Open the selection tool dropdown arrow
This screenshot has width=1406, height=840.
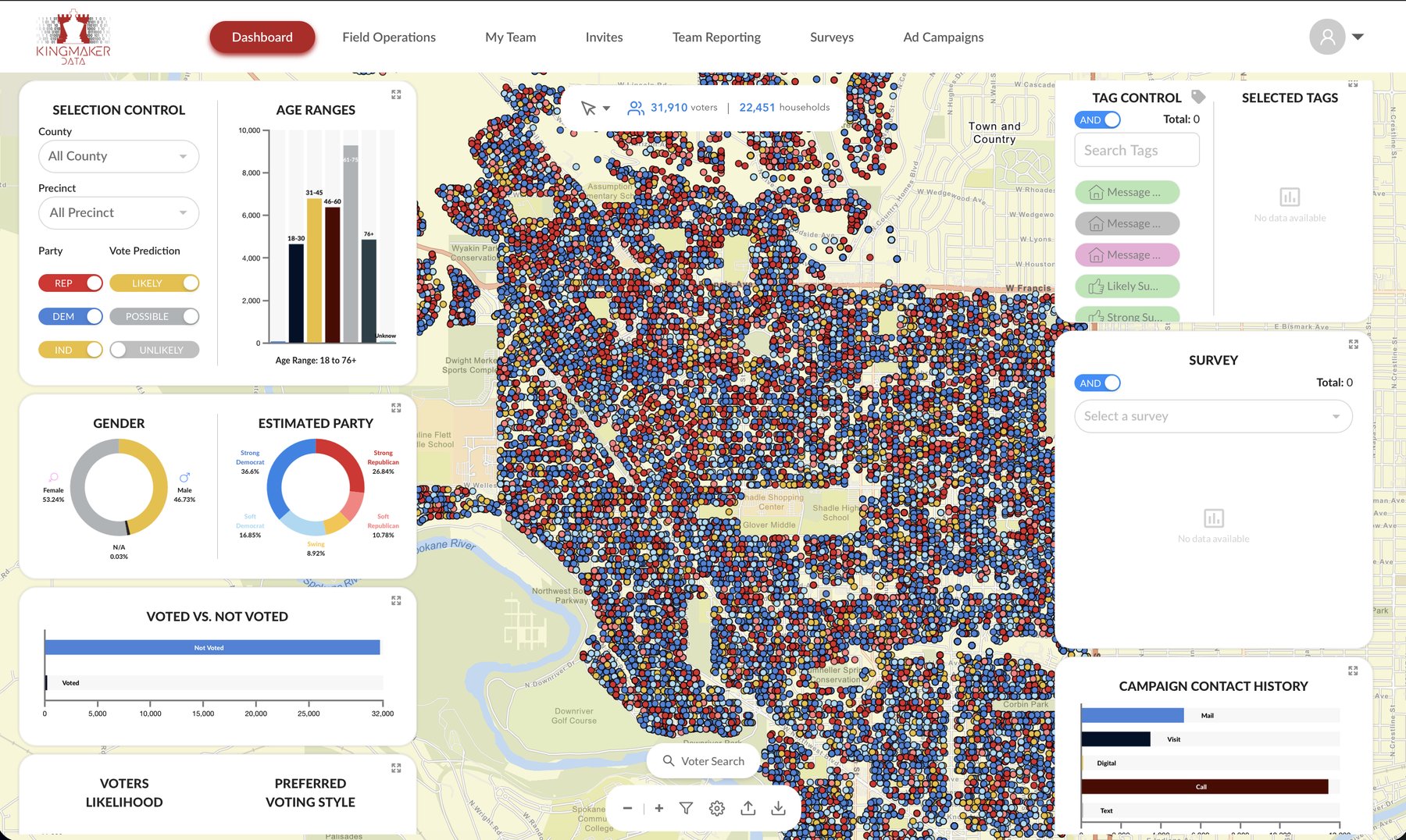coord(606,109)
